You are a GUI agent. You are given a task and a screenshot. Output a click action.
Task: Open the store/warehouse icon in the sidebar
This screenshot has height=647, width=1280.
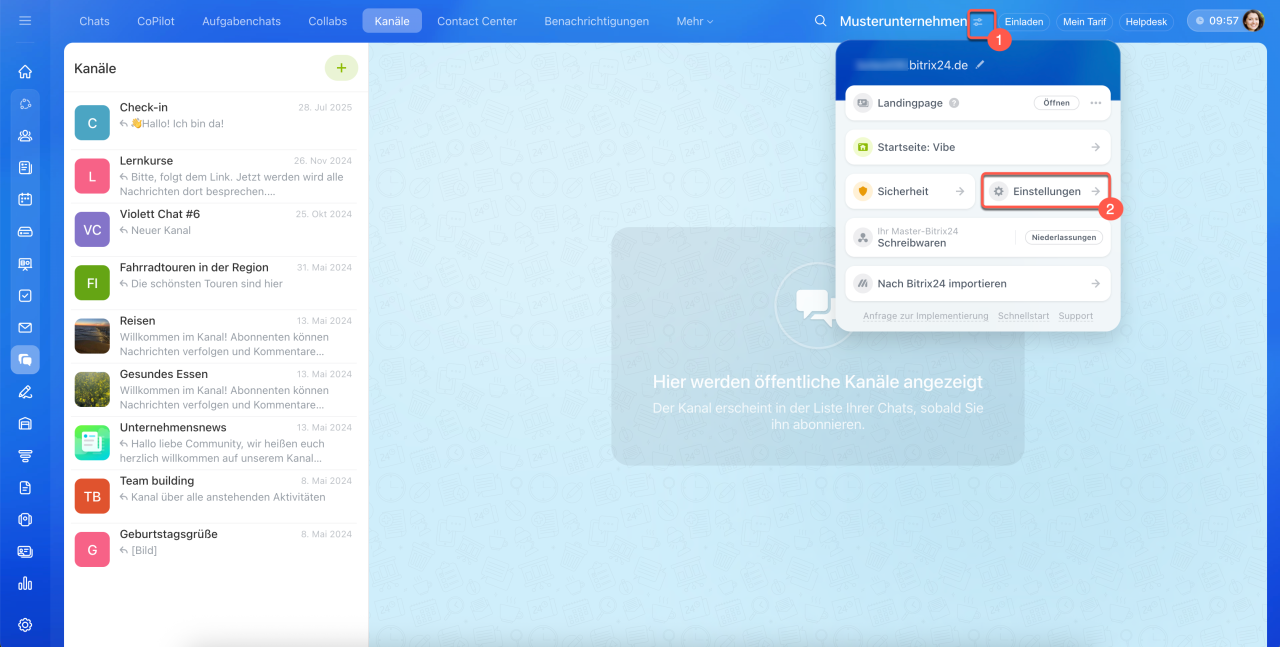[x=25, y=423]
